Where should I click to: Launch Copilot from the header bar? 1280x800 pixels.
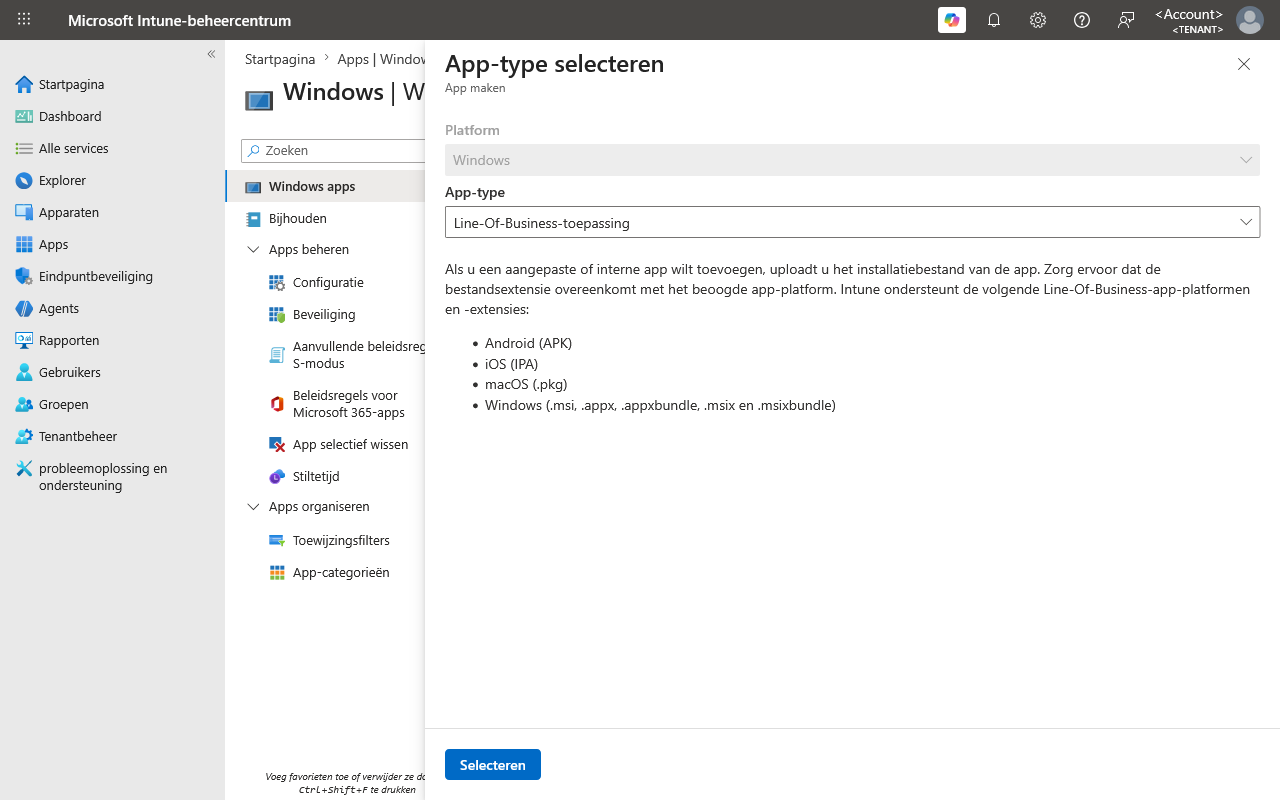[952, 20]
